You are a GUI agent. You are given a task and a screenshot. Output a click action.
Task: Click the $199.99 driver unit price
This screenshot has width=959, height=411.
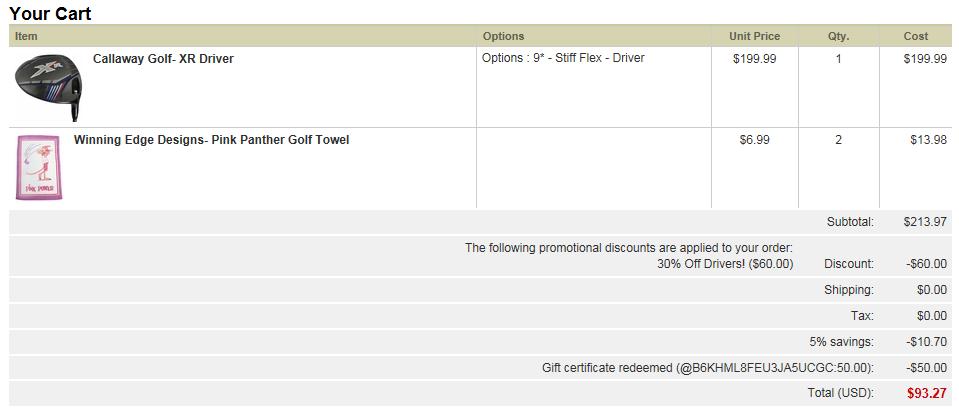pos(754,59)
